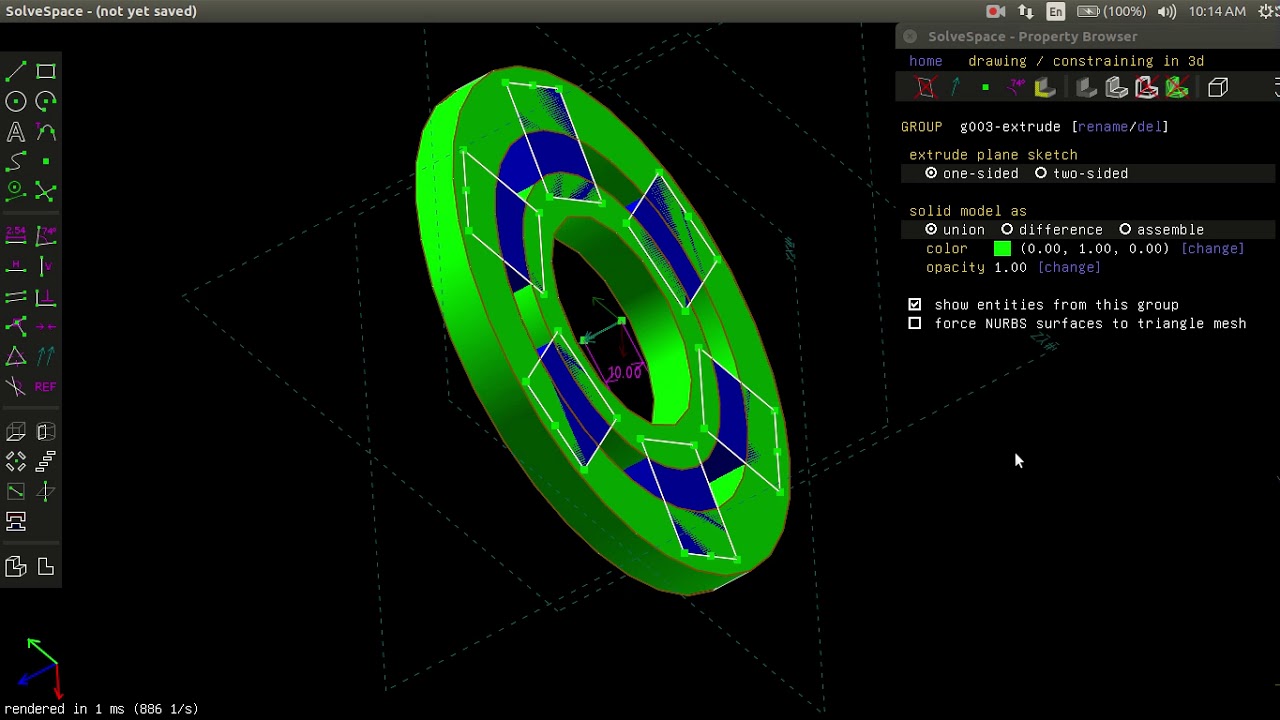The height and width of the screenshot is (720, 1280).
Task: Rename the g003-extrude group
Action: point(1102,127)
